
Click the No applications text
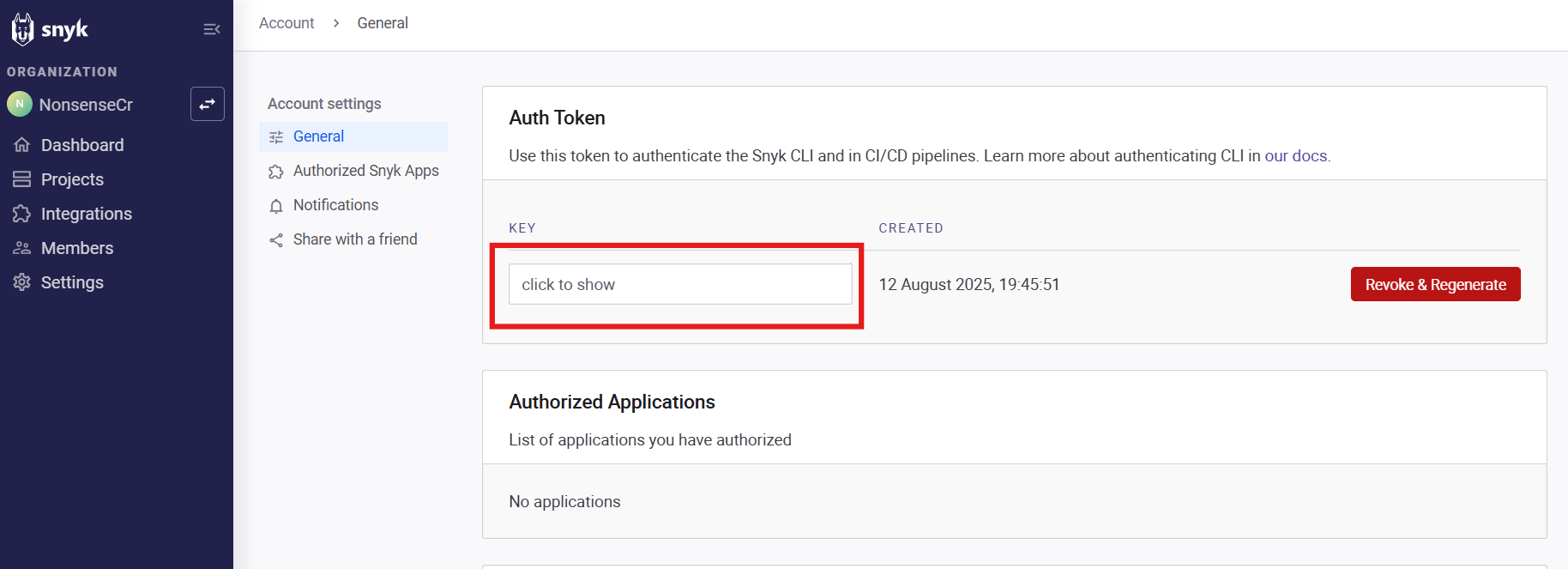coord(564,501)
